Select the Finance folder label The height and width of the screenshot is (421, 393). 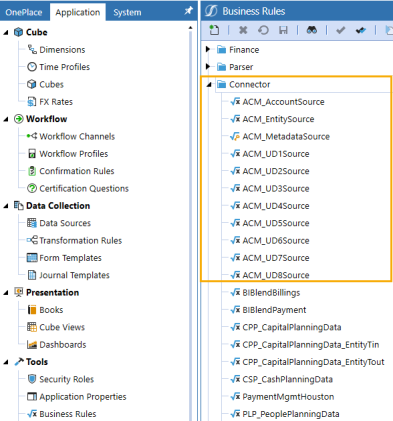(244, 50)
